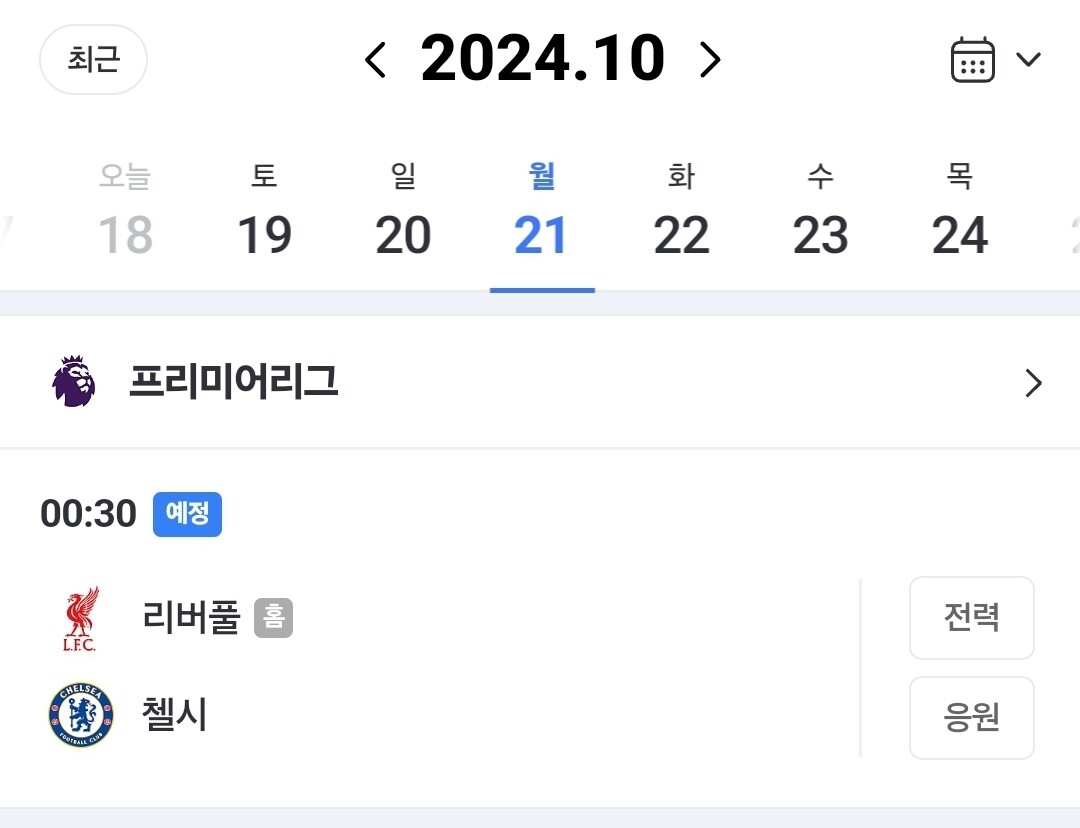Select Sunday 20 date tab

[x=403, y=213]
